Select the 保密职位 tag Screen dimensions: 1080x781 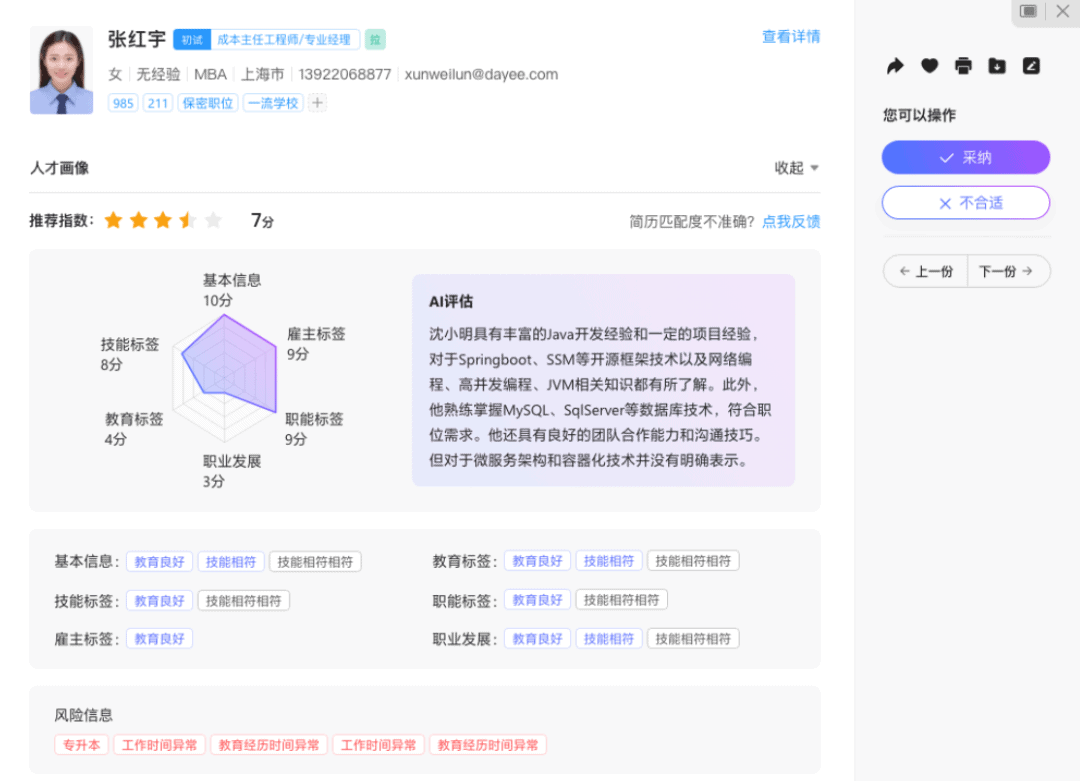click(x=207, y=103)
